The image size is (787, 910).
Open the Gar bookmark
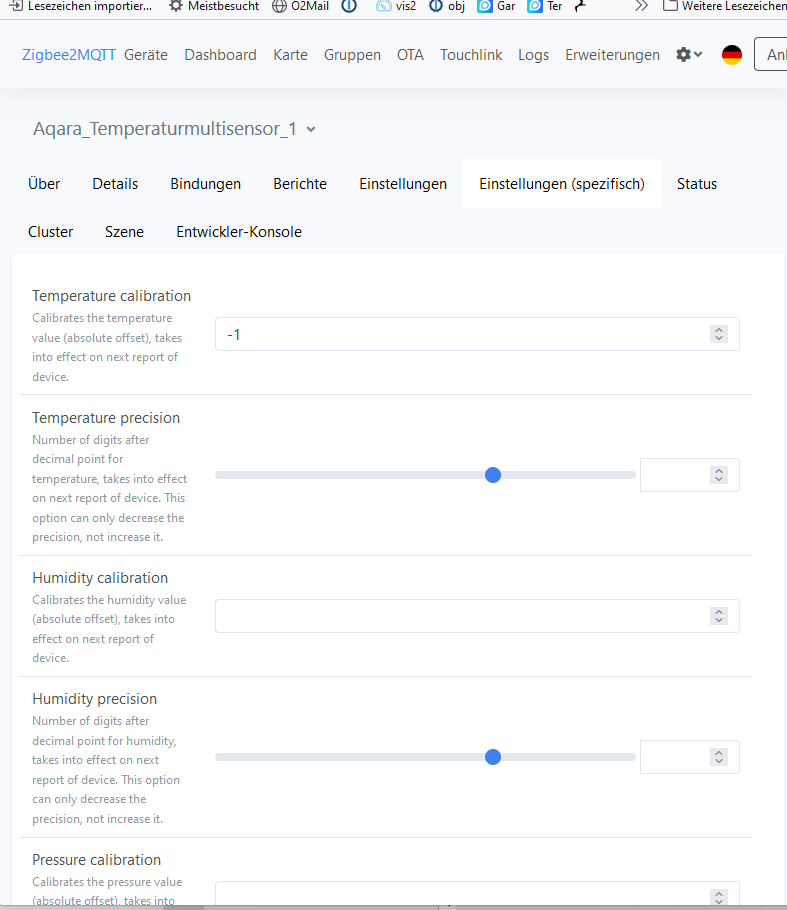496,6
